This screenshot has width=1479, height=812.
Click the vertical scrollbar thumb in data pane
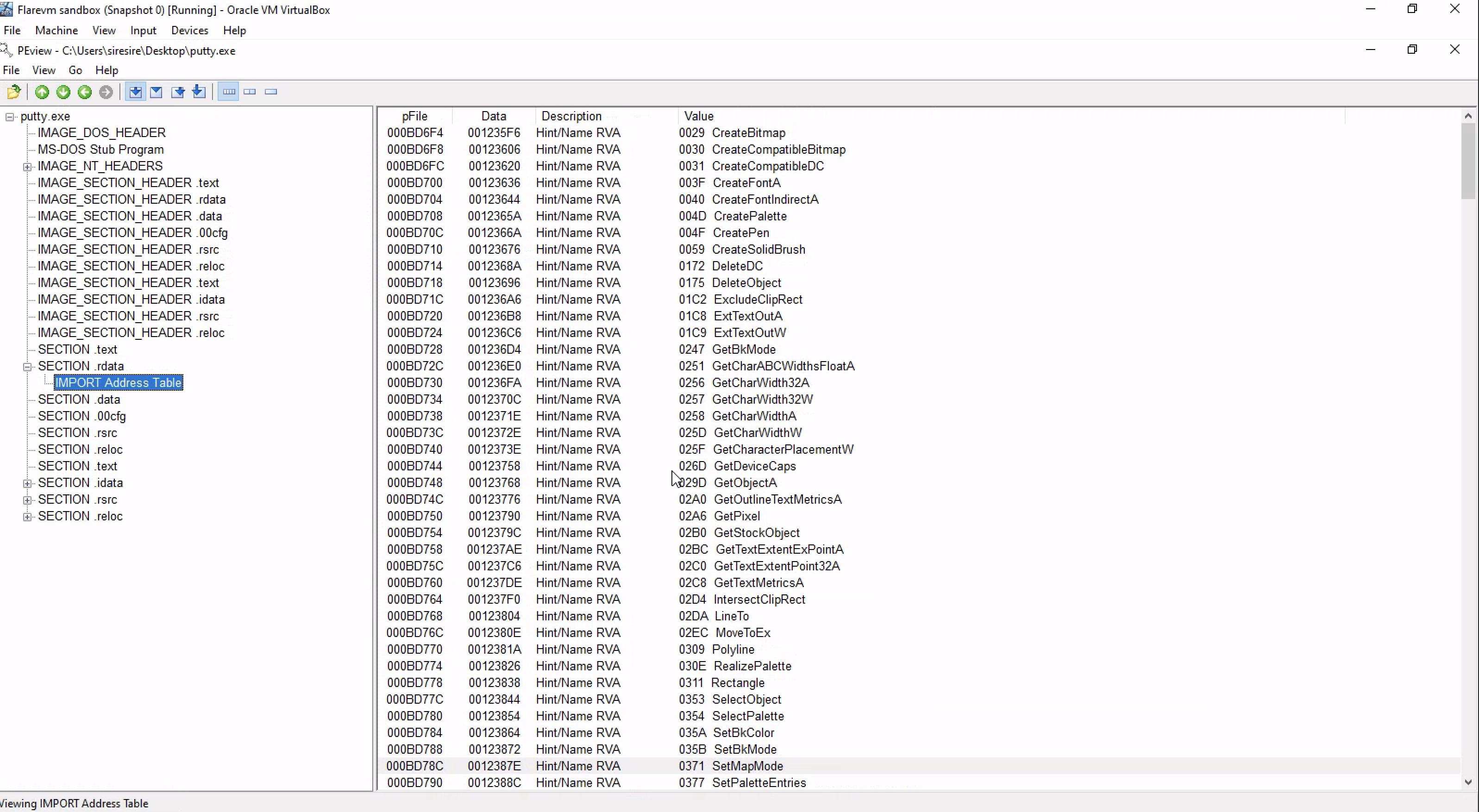tap(1468, 161)
